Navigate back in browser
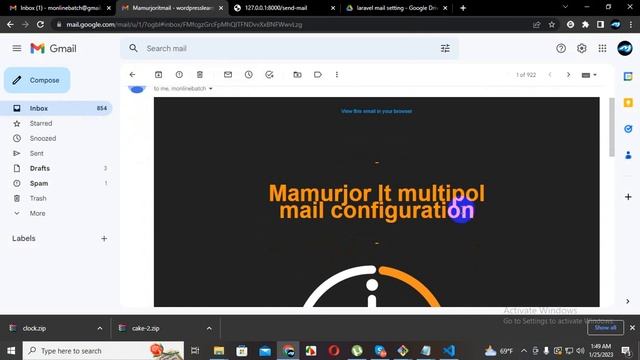The width and height of the screenshot is (640, 360). [x=10, y=24]
